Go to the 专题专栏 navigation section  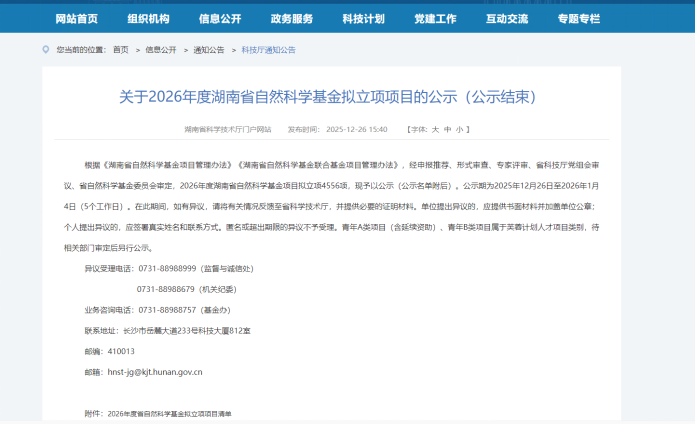(x=579, y=19)
